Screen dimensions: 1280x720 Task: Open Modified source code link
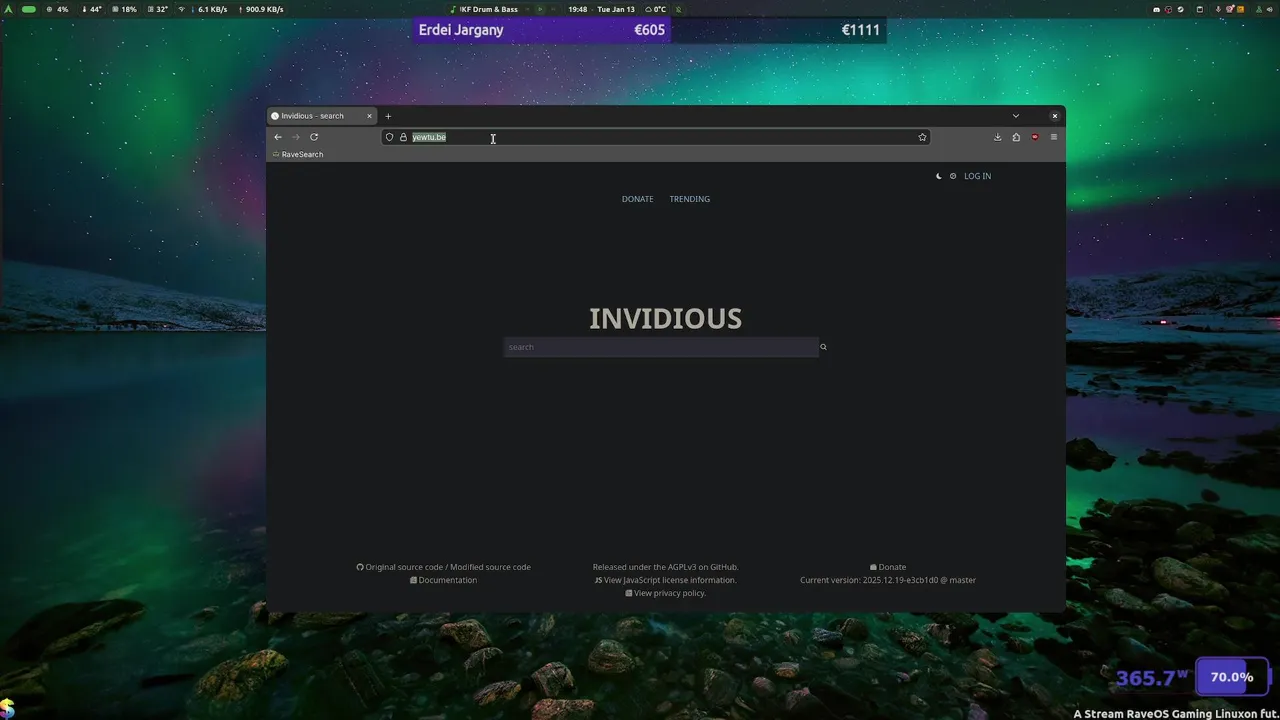[x=490, y=567]
